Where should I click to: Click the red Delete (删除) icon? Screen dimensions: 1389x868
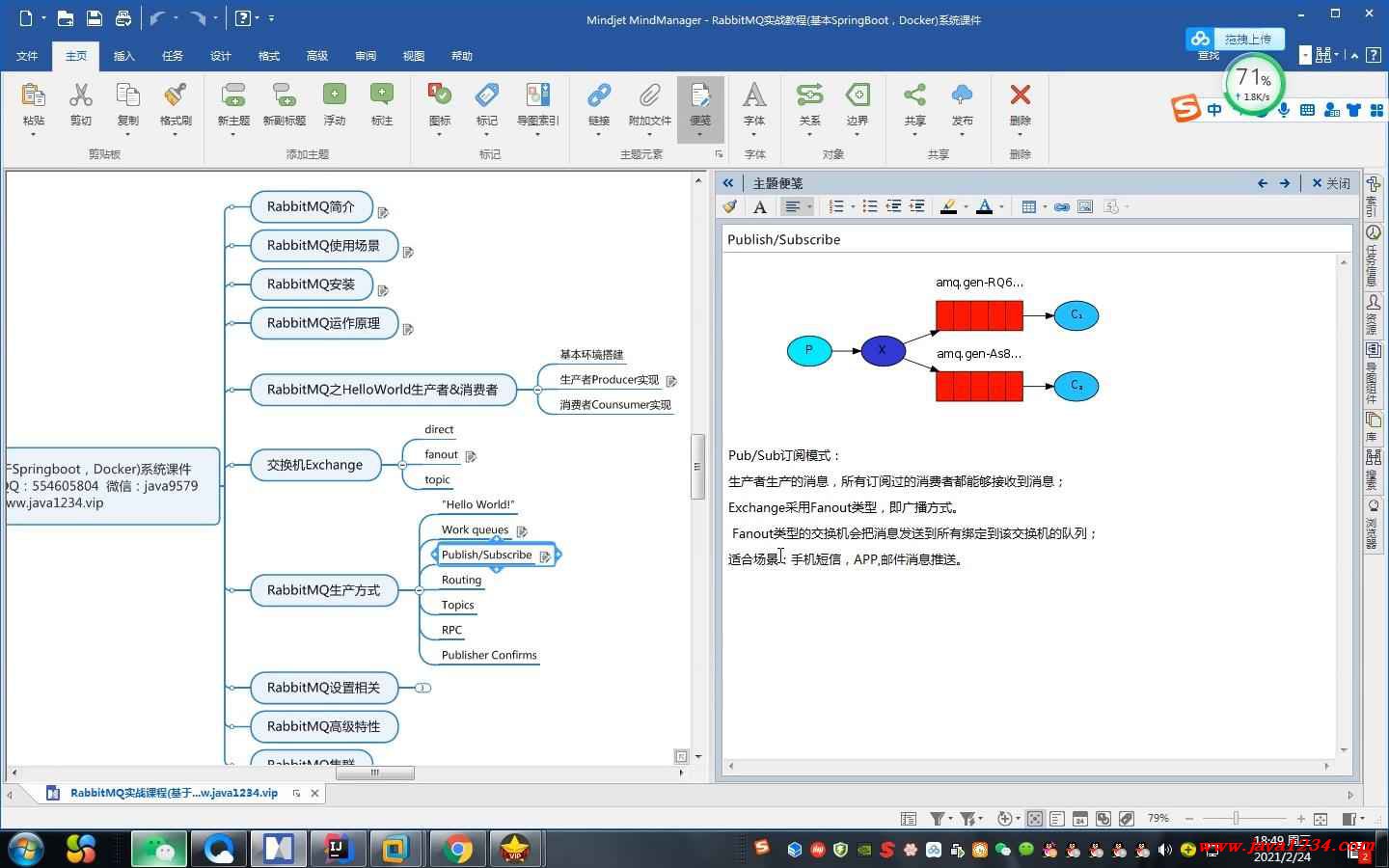click(1020, 95)
